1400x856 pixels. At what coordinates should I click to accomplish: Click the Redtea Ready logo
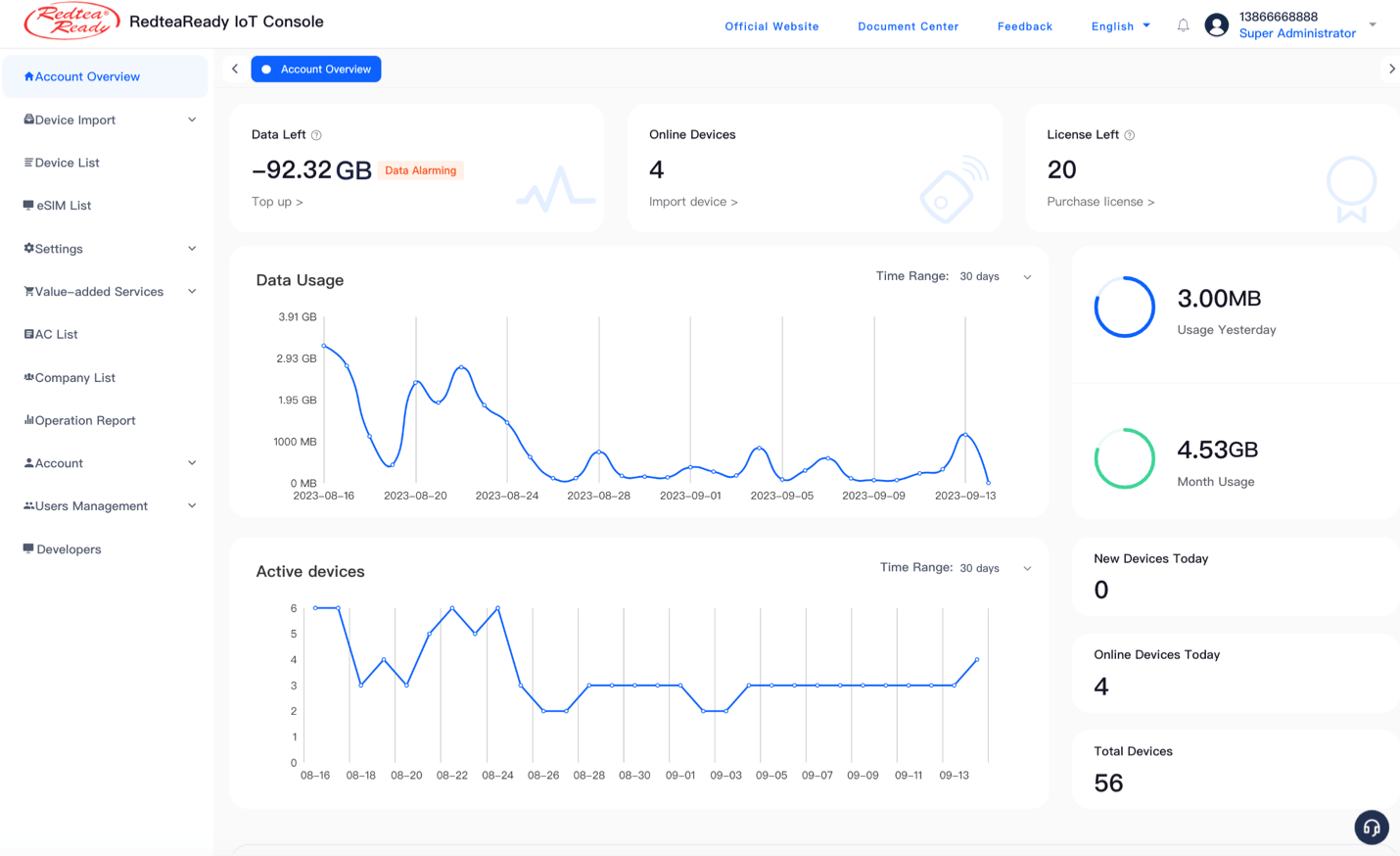coord(71,22)
